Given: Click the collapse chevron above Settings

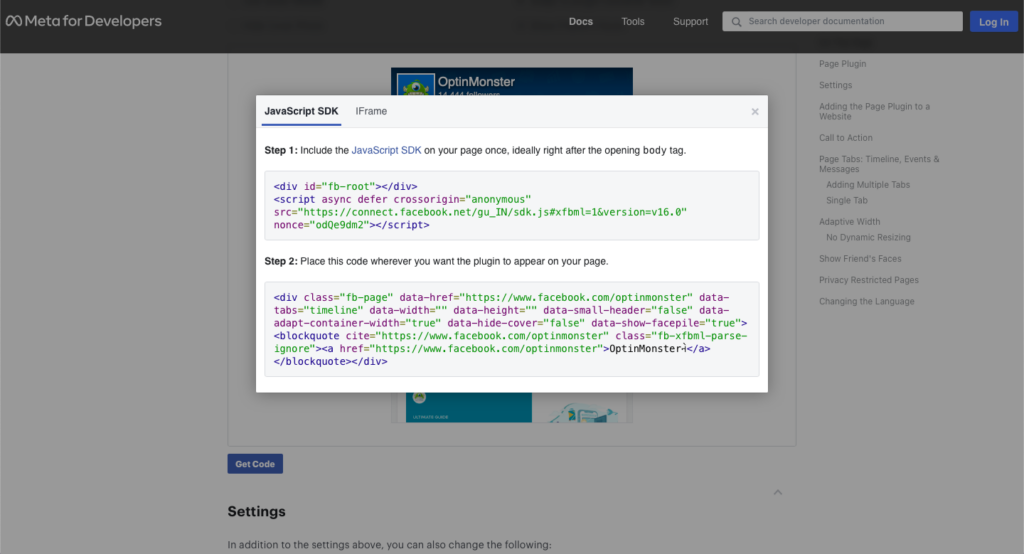Looking at the screenshot, I should click(x=778, y=492).
